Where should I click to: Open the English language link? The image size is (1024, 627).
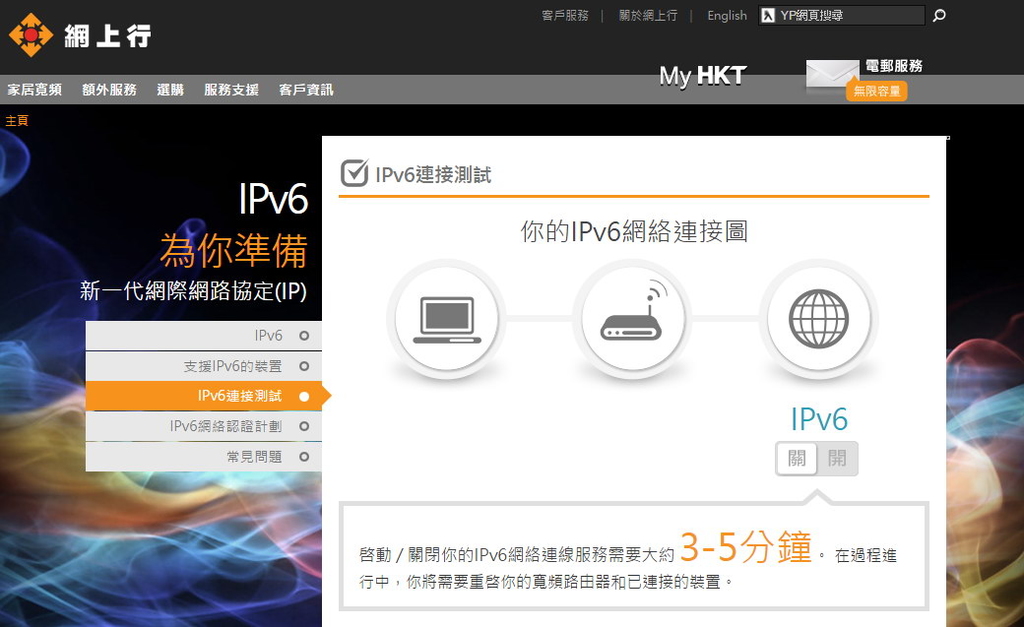[x=726, y=15]
